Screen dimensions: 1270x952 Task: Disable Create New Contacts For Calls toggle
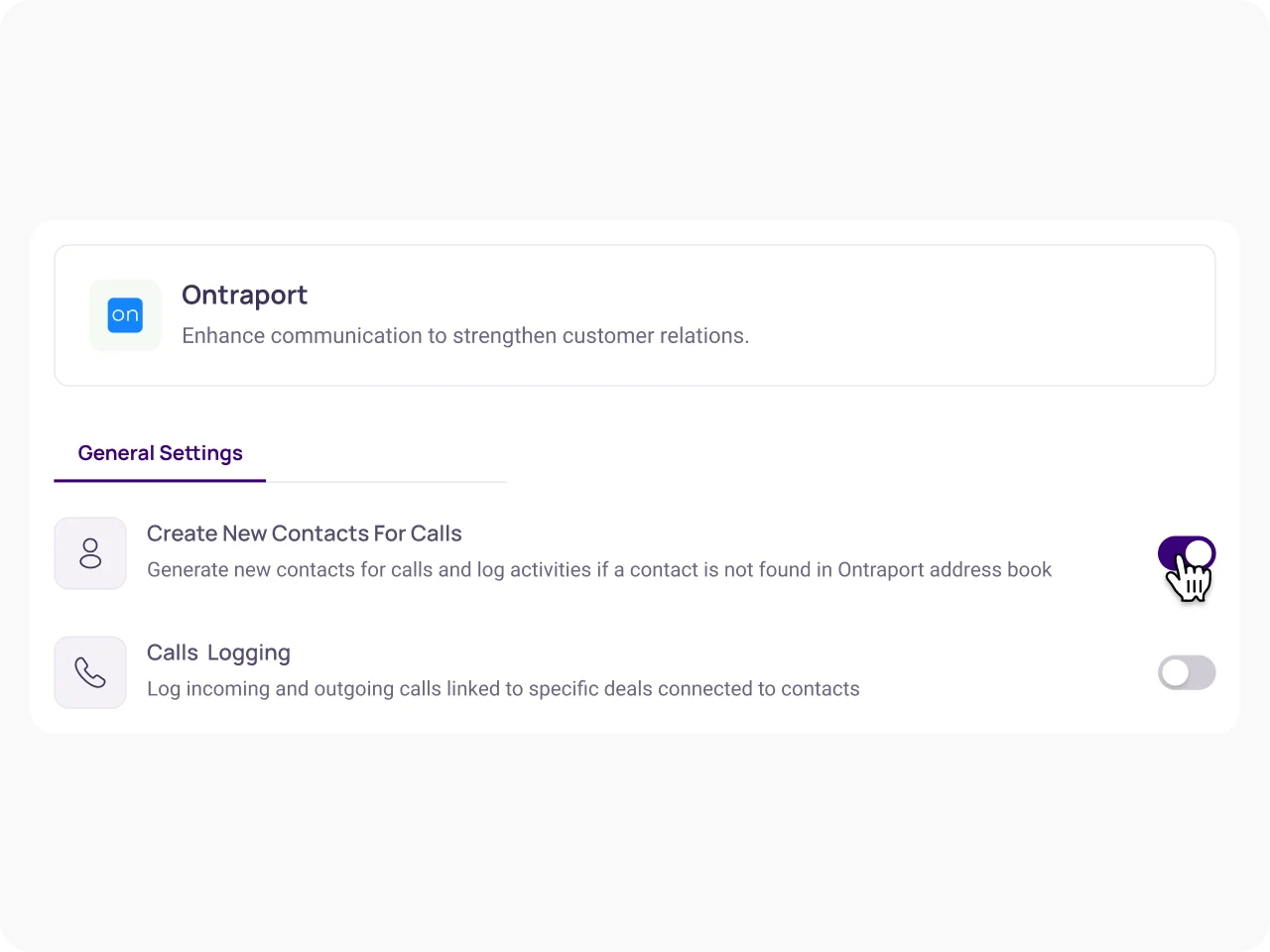(x=1187, y=553)
